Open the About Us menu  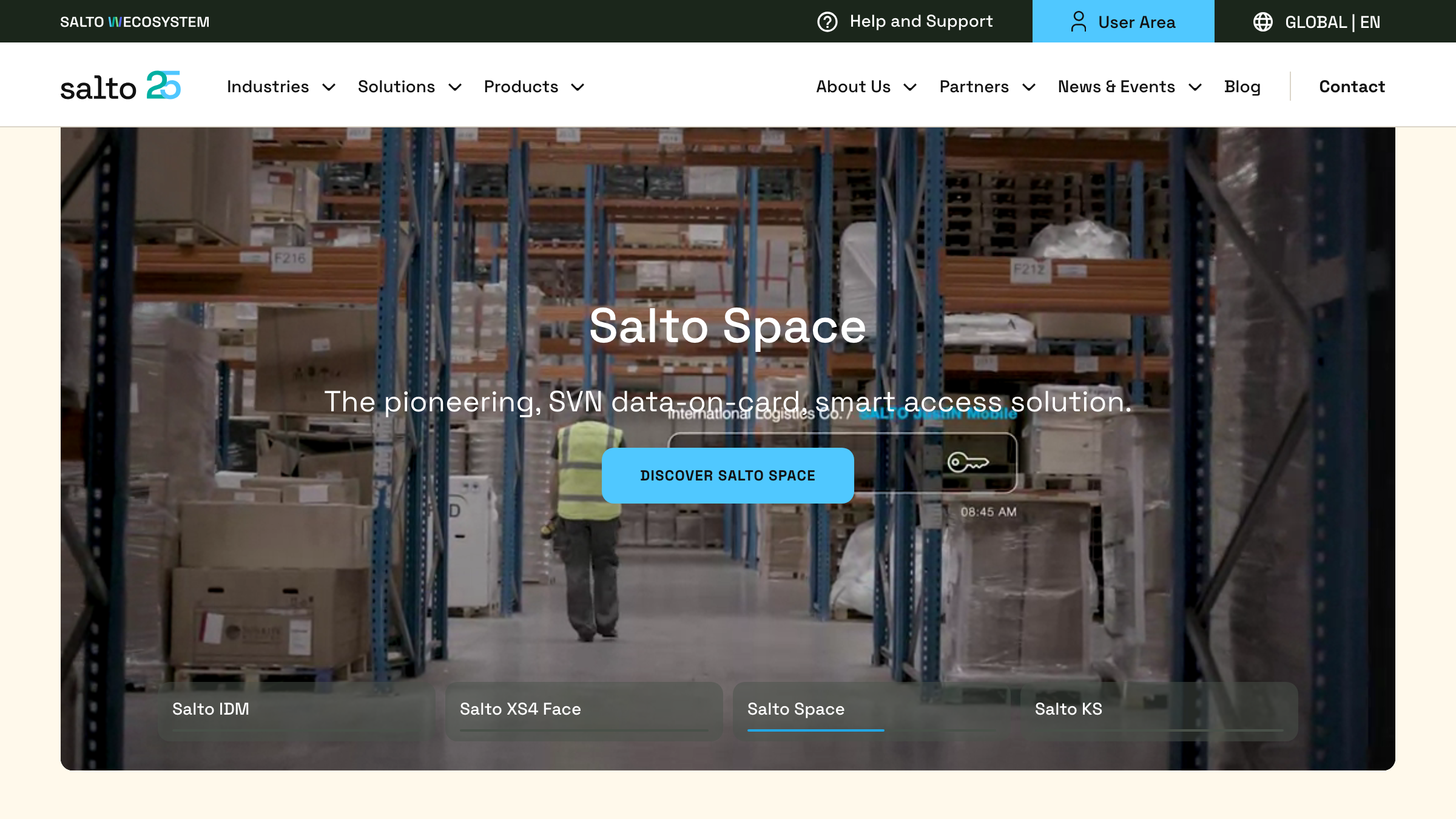pyautogui.click(x=853, y=87)
